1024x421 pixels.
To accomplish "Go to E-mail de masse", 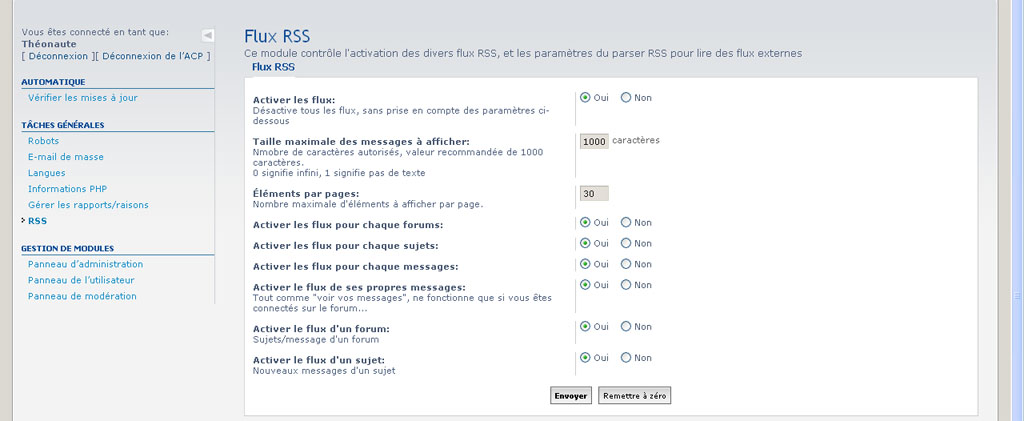I will [x=66, y=157].
